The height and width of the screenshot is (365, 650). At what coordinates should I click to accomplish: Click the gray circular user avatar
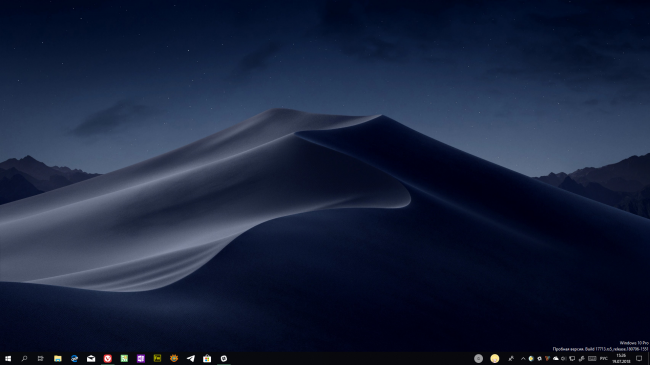tap(478, 358)
